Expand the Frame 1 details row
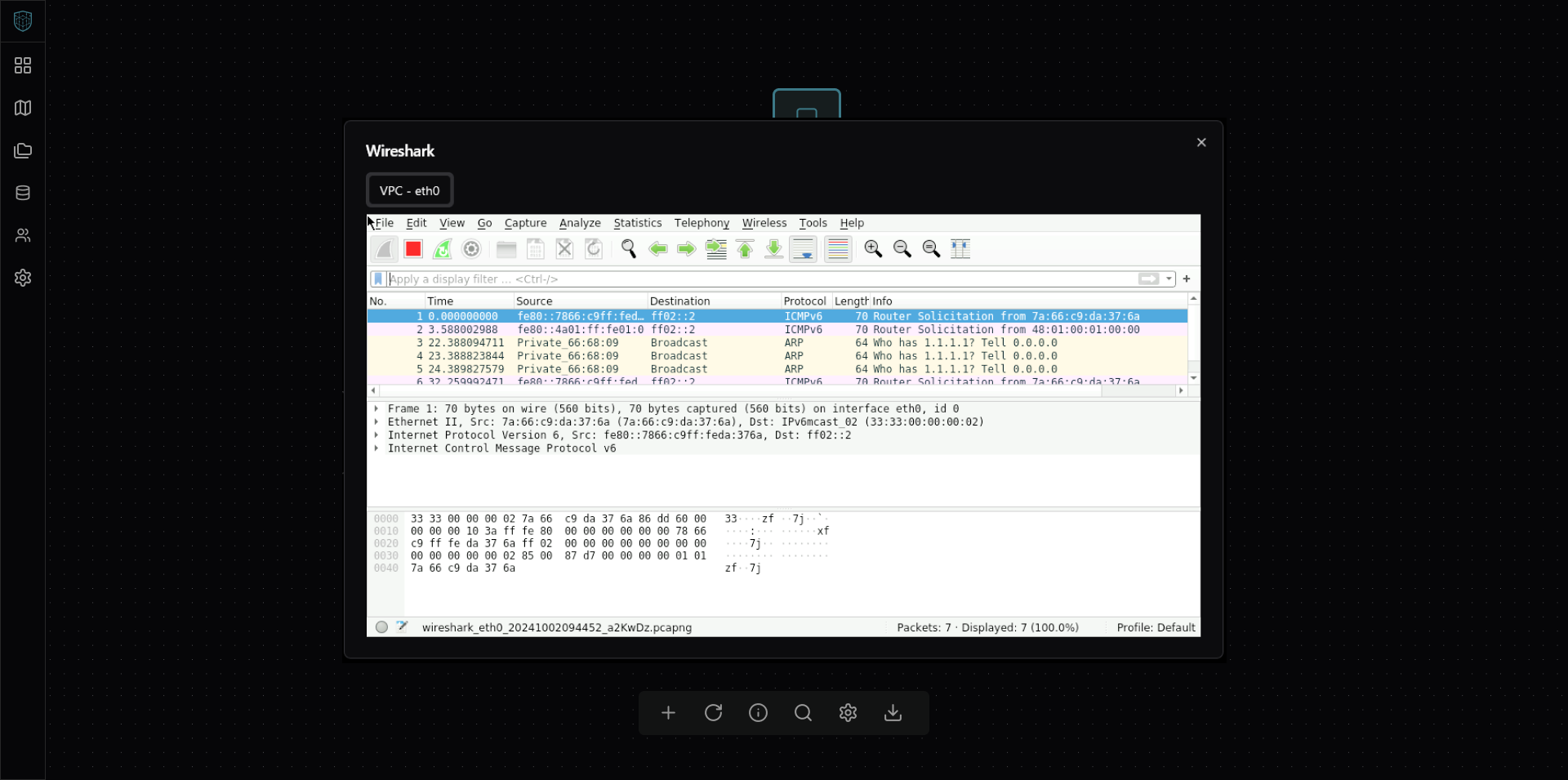 (x=376, y=409)
